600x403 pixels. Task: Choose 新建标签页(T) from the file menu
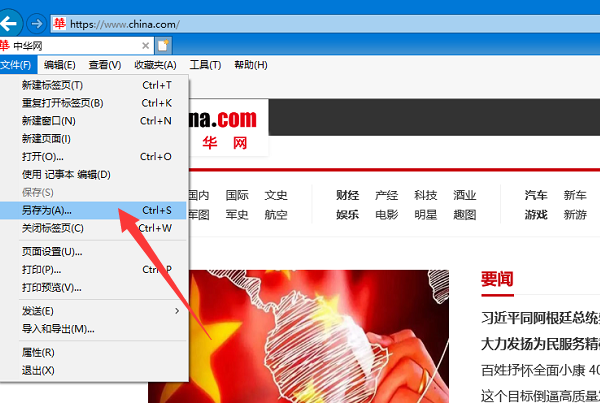93,85
